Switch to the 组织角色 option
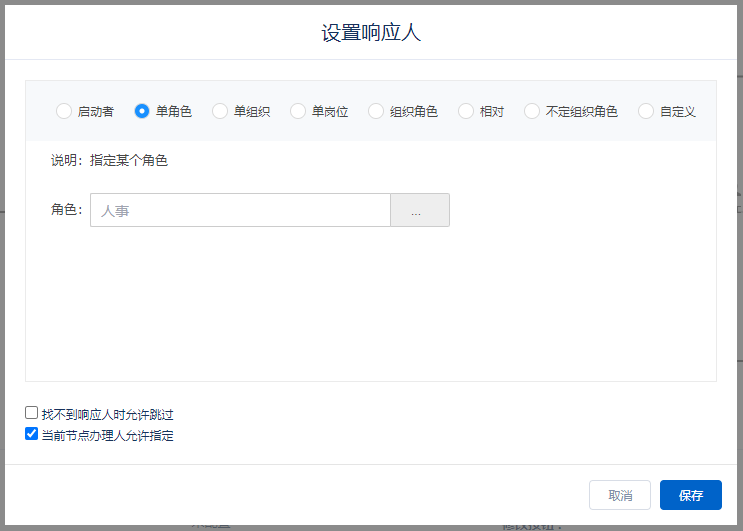Viewport: 743px width, 531px height. [376, 111]
